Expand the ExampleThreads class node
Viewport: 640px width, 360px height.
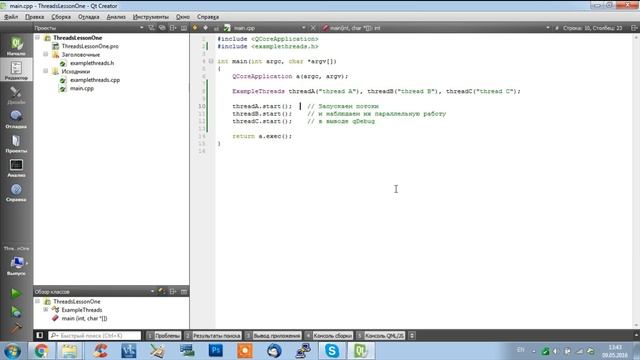pyautogui.click(x=46, y=310)
